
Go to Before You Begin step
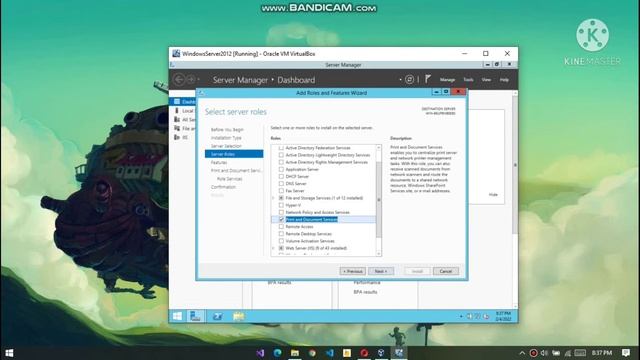point(227,129)
